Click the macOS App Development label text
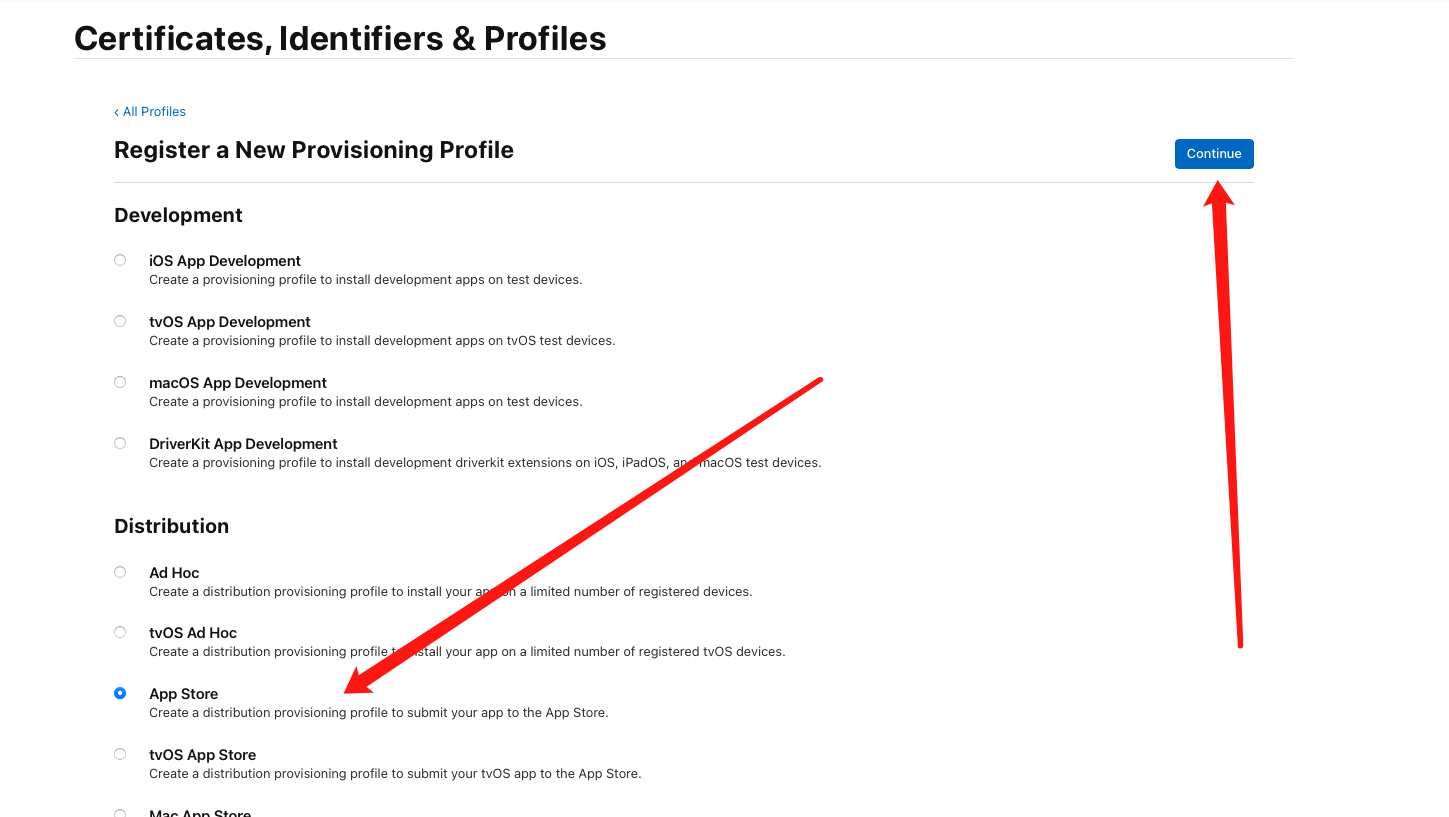1449x817 pixels. [x=238, y=383]
